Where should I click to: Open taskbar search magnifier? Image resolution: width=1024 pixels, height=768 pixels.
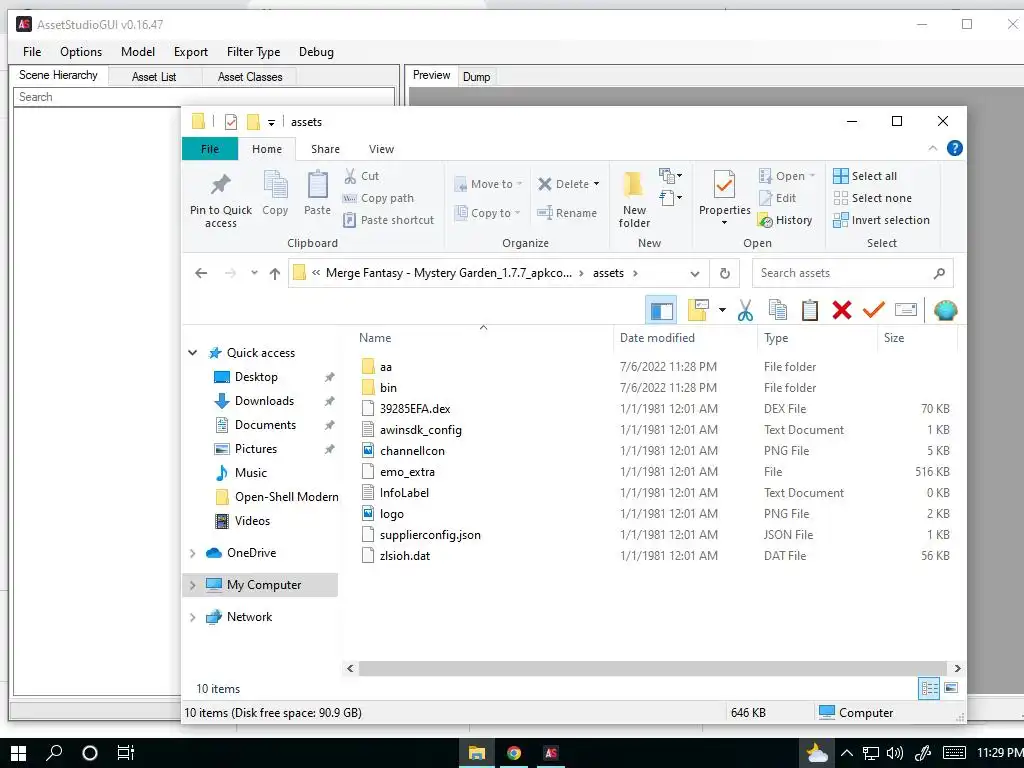[54, 753]
